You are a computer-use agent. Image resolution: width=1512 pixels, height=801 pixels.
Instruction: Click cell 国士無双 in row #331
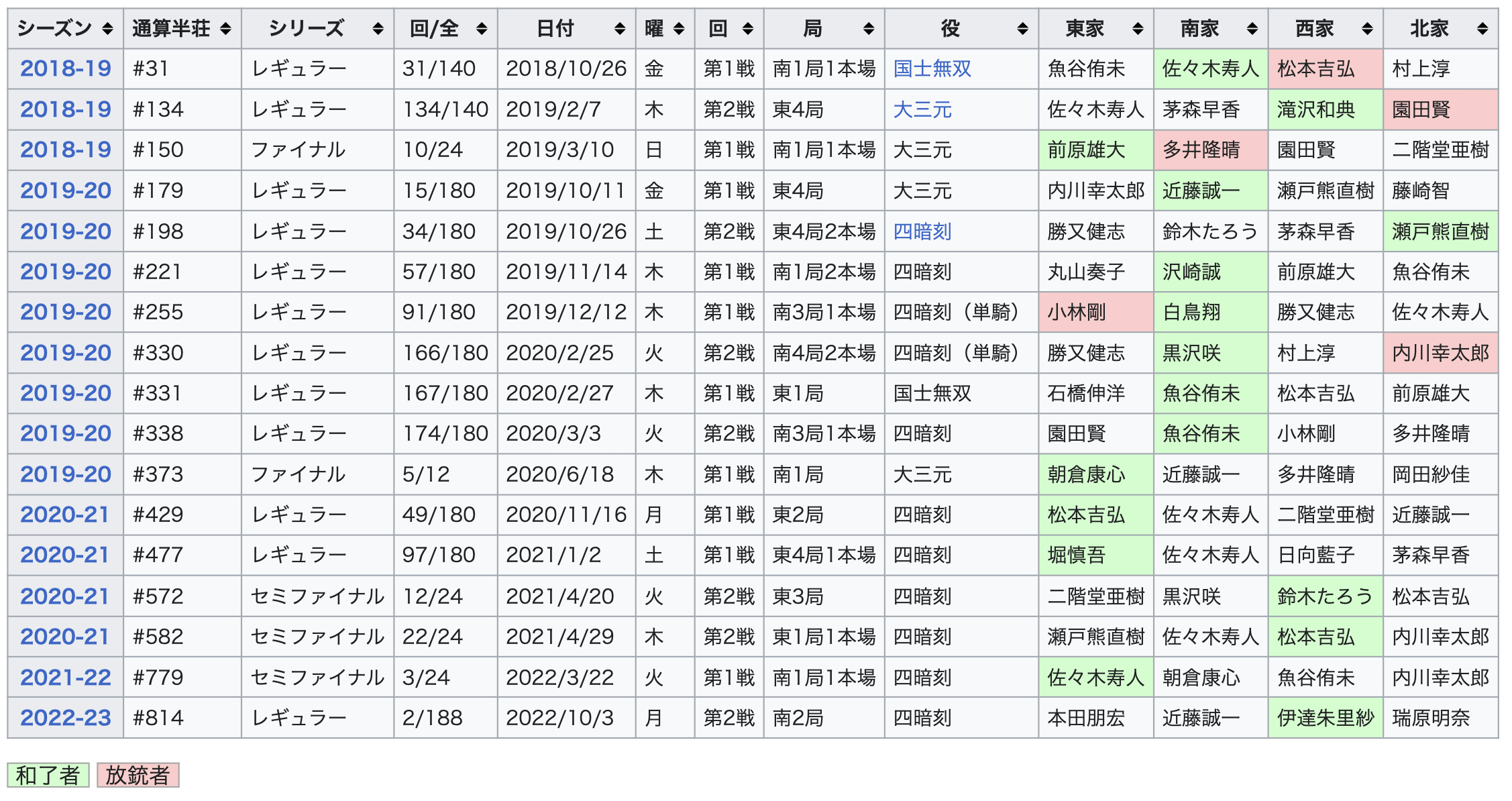[961, 393]
